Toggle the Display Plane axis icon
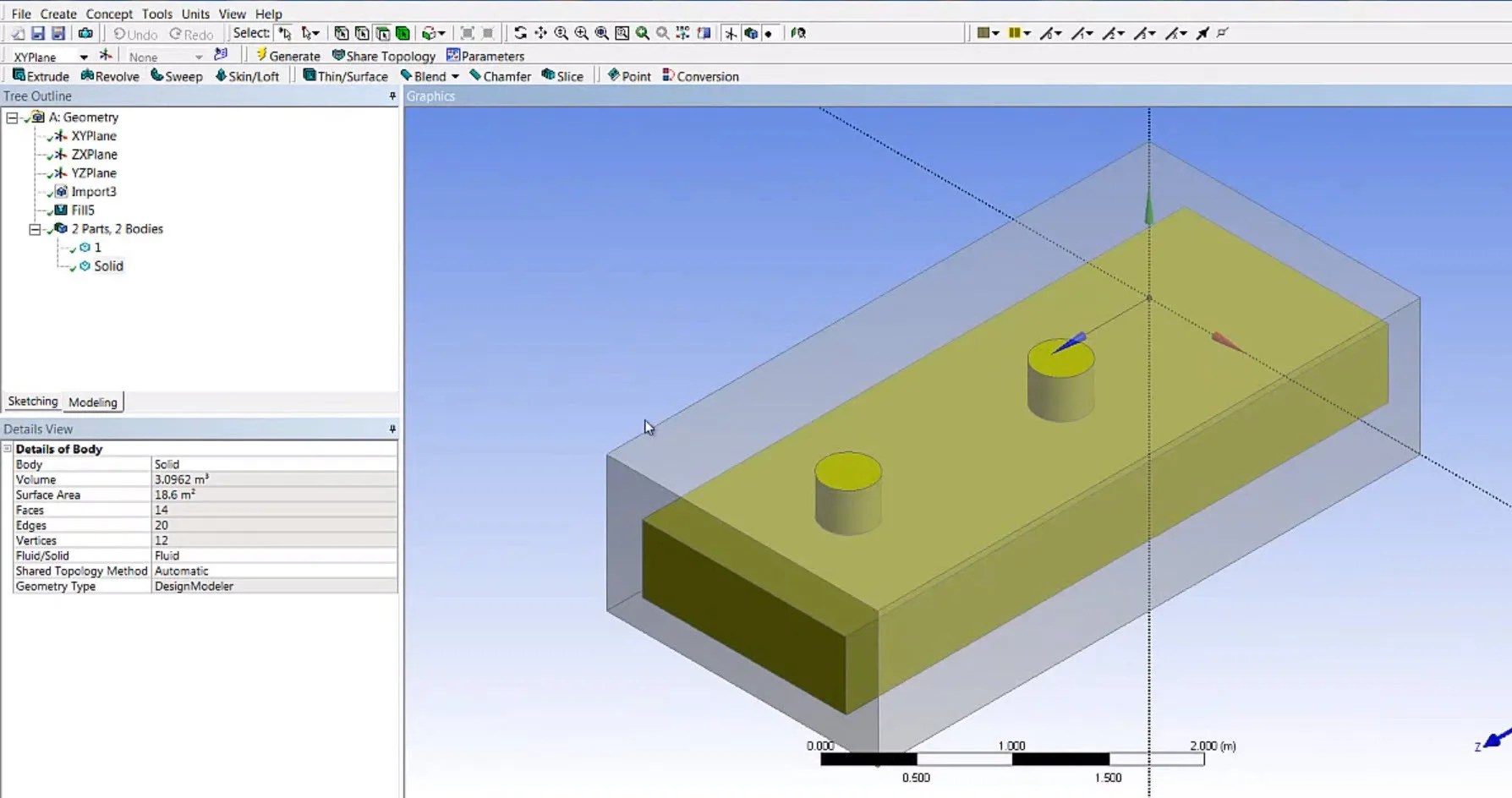1512x798 pixels. (731, 34)
